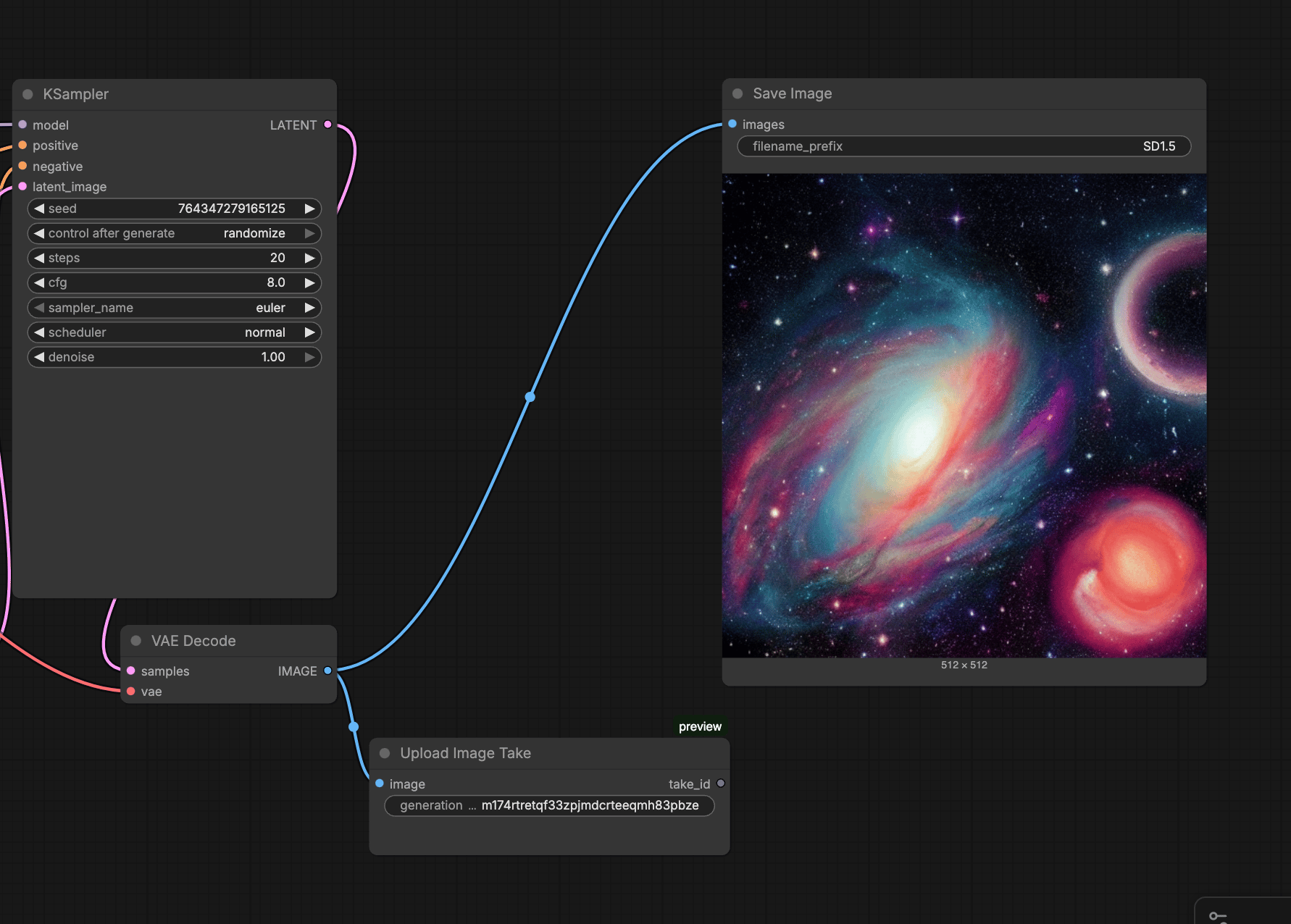
Task: Click the VAE Decode node title
Action: (x=193, y=641)
